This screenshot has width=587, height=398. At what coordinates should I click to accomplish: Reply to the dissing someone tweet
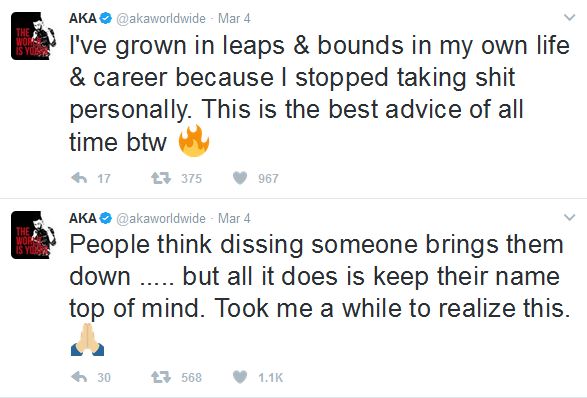(79, 377)
